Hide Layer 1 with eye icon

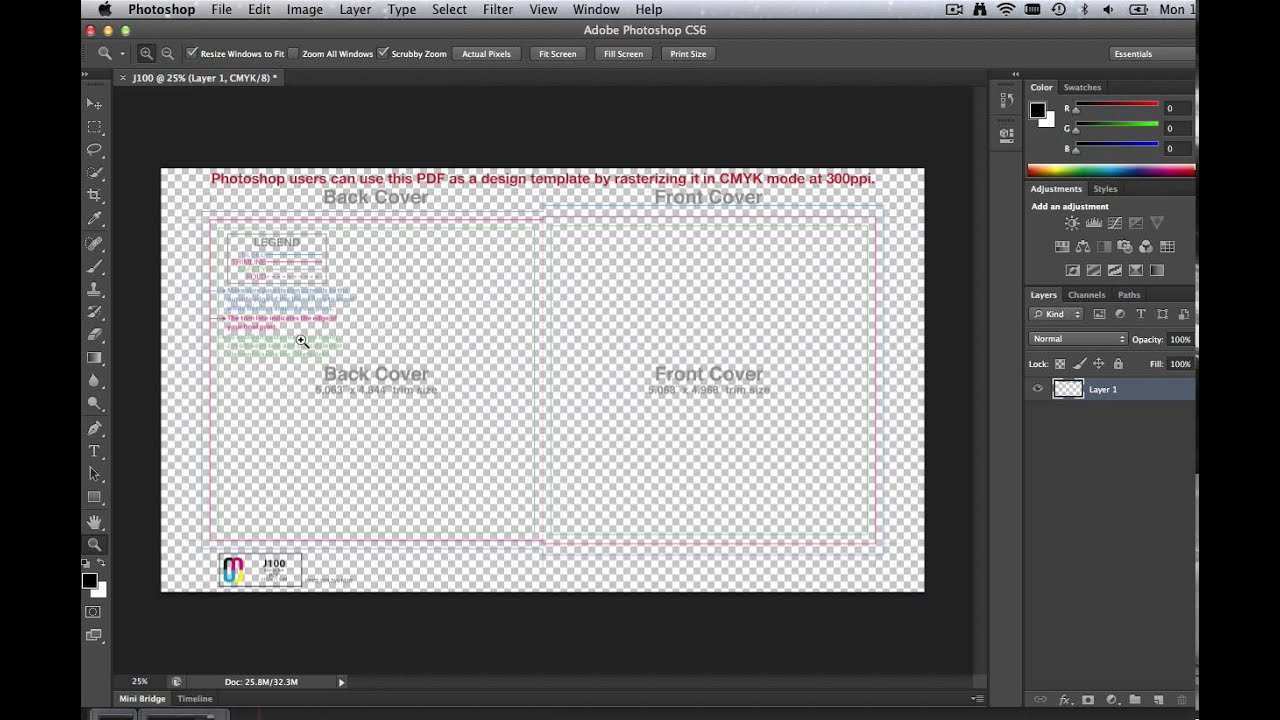coord(1037,389)
